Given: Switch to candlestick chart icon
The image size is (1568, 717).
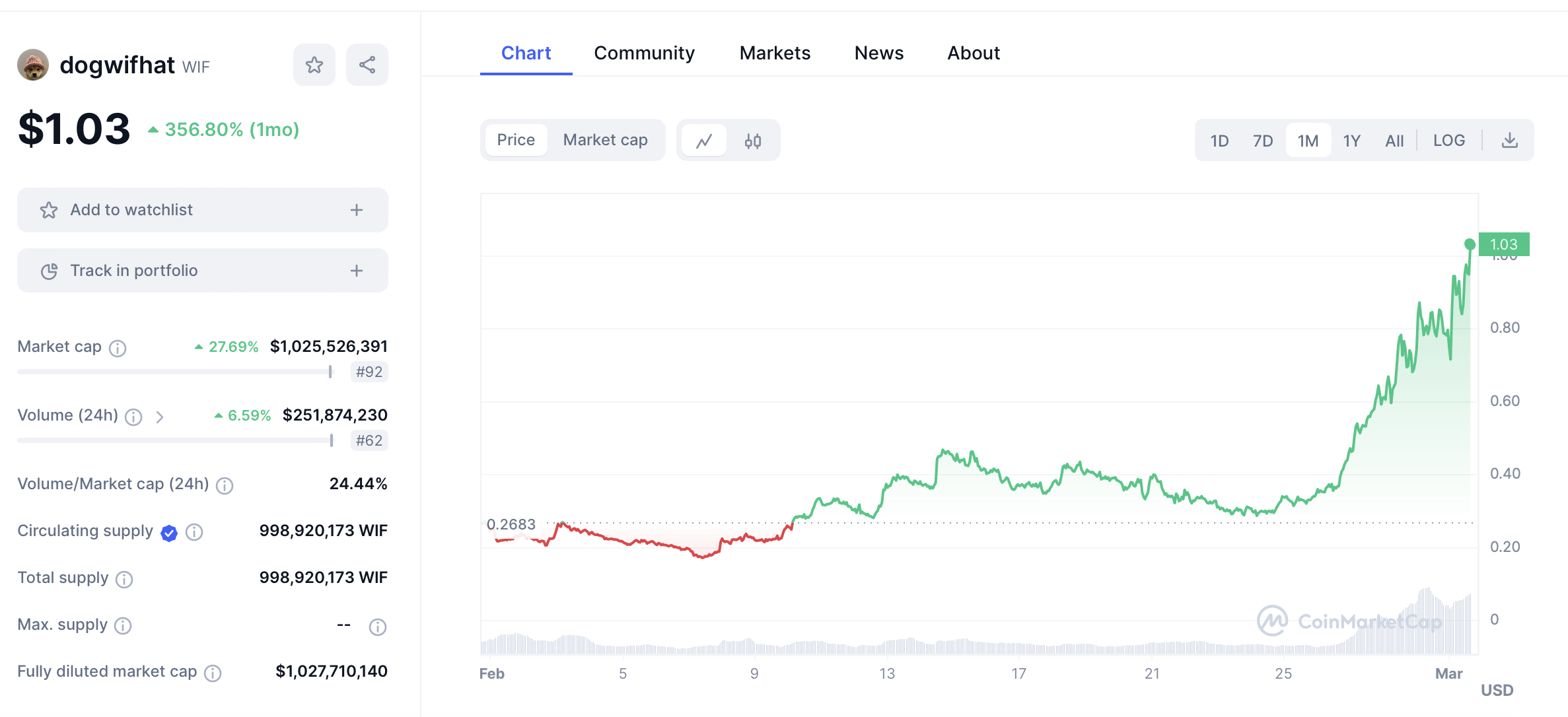Looking at the screenshot, I should (x=753, y=141).
